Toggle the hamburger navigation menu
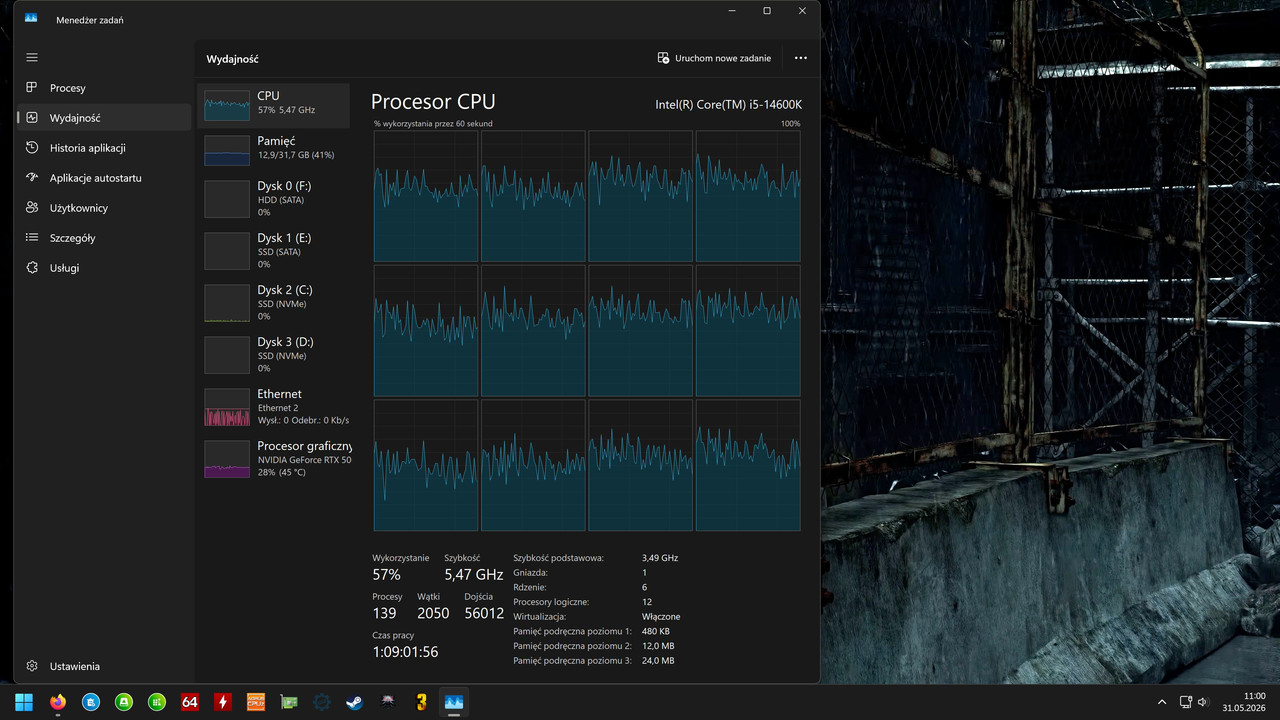 tap(32, 58)
